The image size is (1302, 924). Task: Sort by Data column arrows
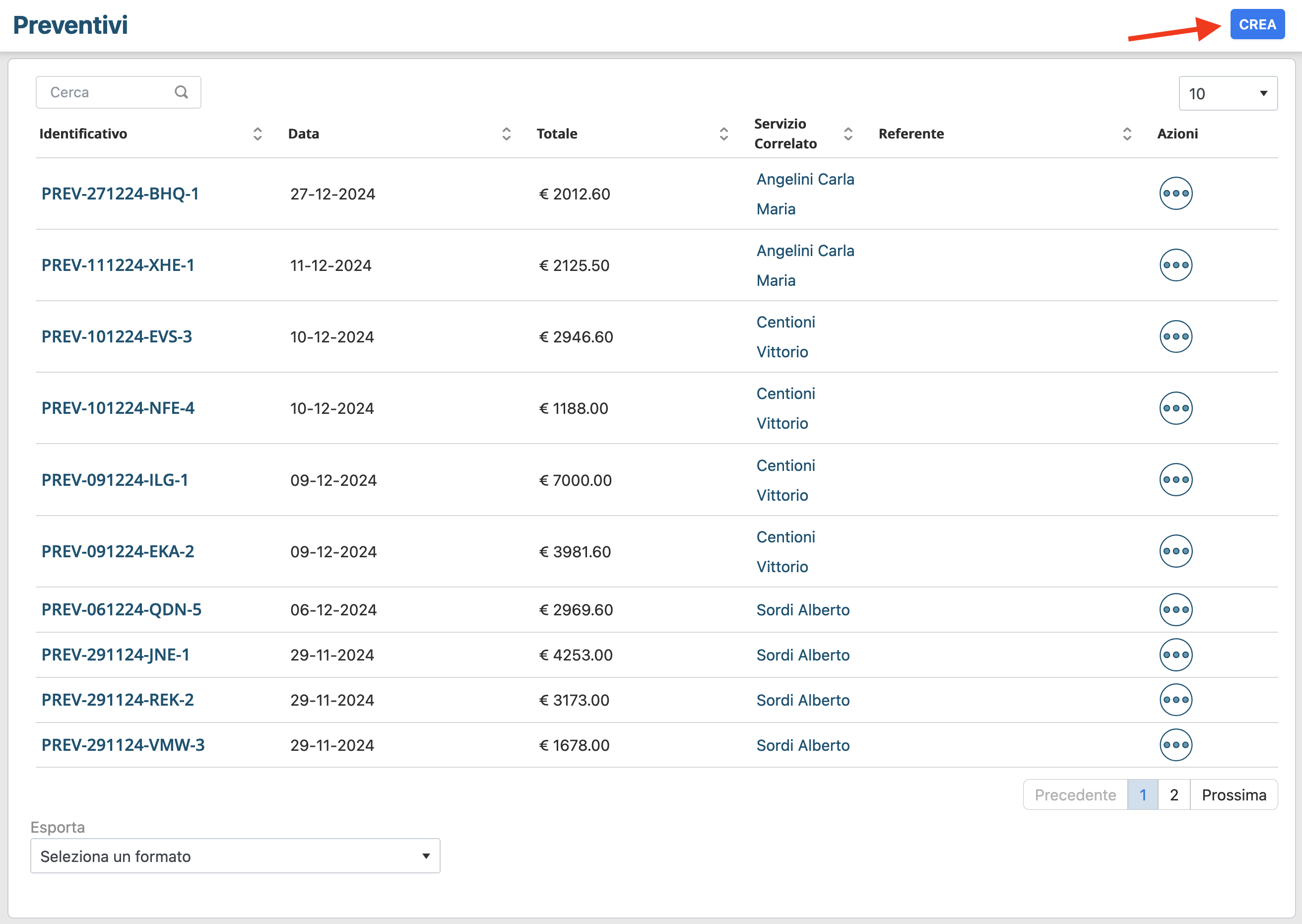tap(506, 133)
